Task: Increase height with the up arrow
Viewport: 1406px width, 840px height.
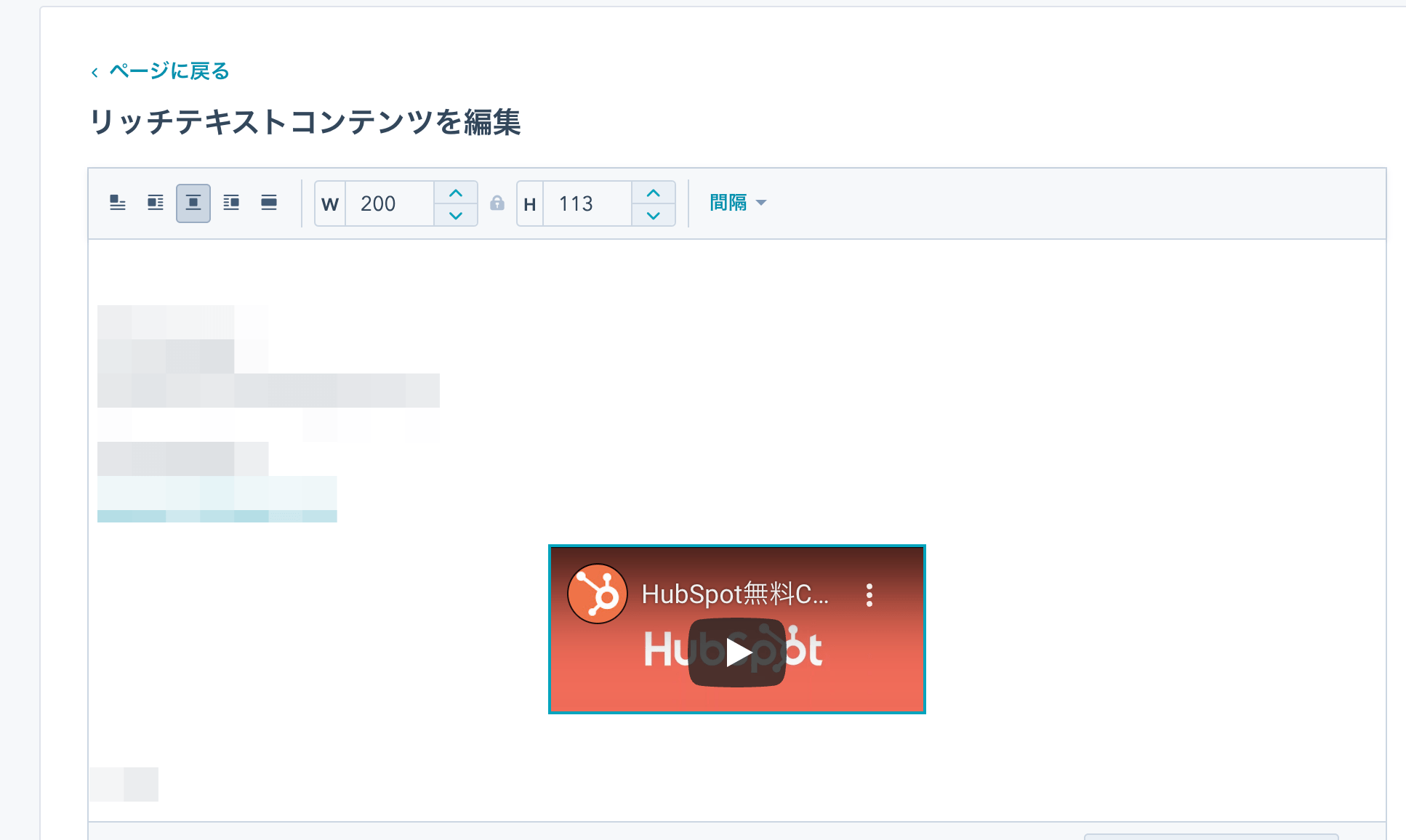Action: click(654, 193)
